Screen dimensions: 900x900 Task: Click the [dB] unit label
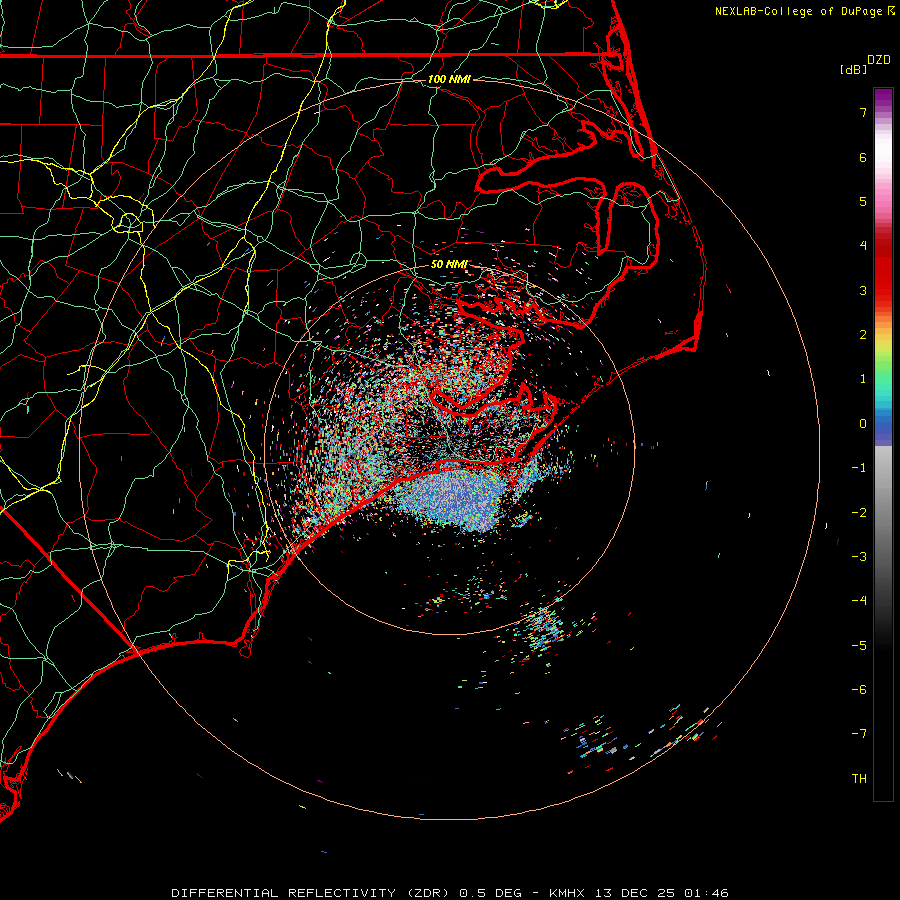853,69
